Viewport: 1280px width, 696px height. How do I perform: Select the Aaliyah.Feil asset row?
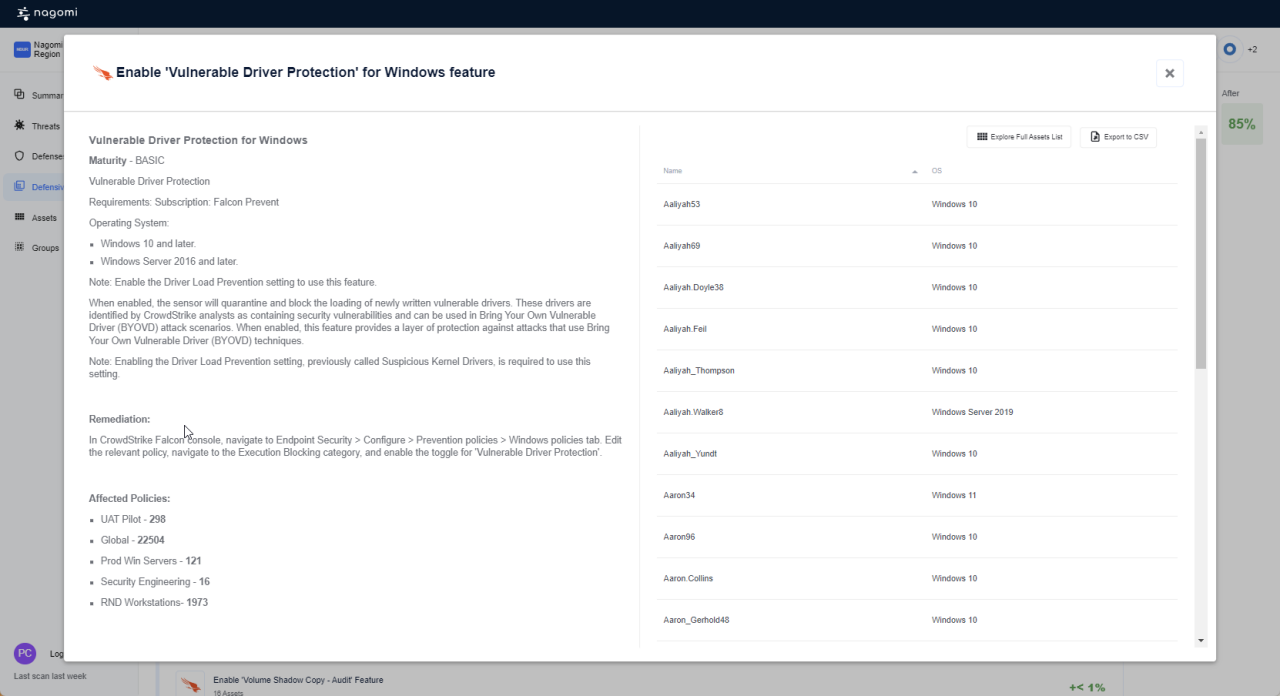(x=917, y=329)
